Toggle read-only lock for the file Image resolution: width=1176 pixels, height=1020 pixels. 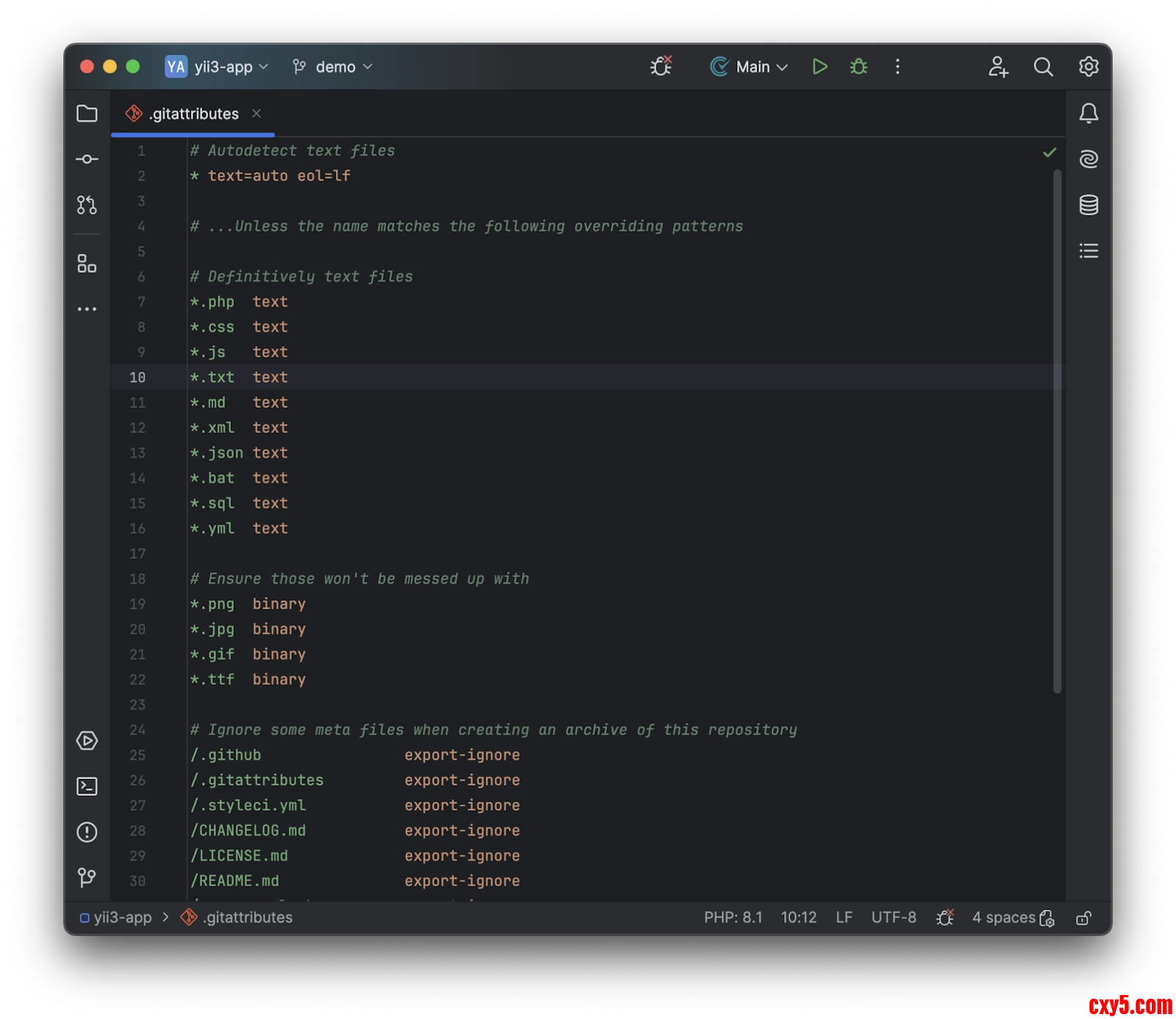pyautogui.click(x=1083, y=918)
